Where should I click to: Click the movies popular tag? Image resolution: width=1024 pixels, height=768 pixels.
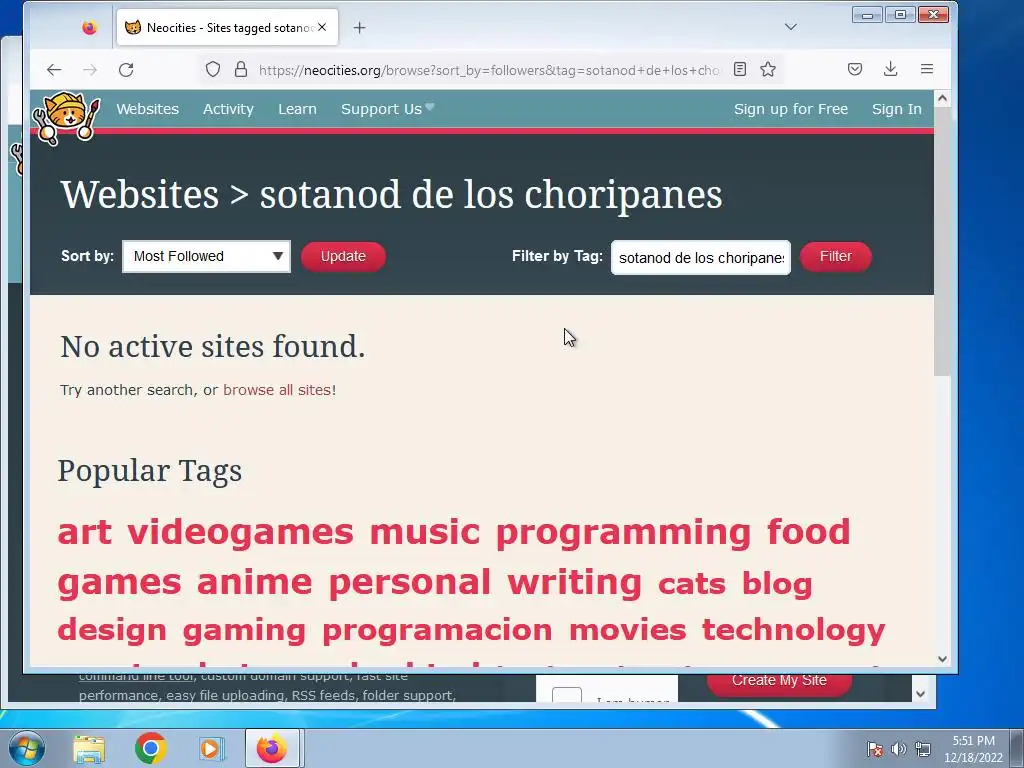click(x=627, y=630)
